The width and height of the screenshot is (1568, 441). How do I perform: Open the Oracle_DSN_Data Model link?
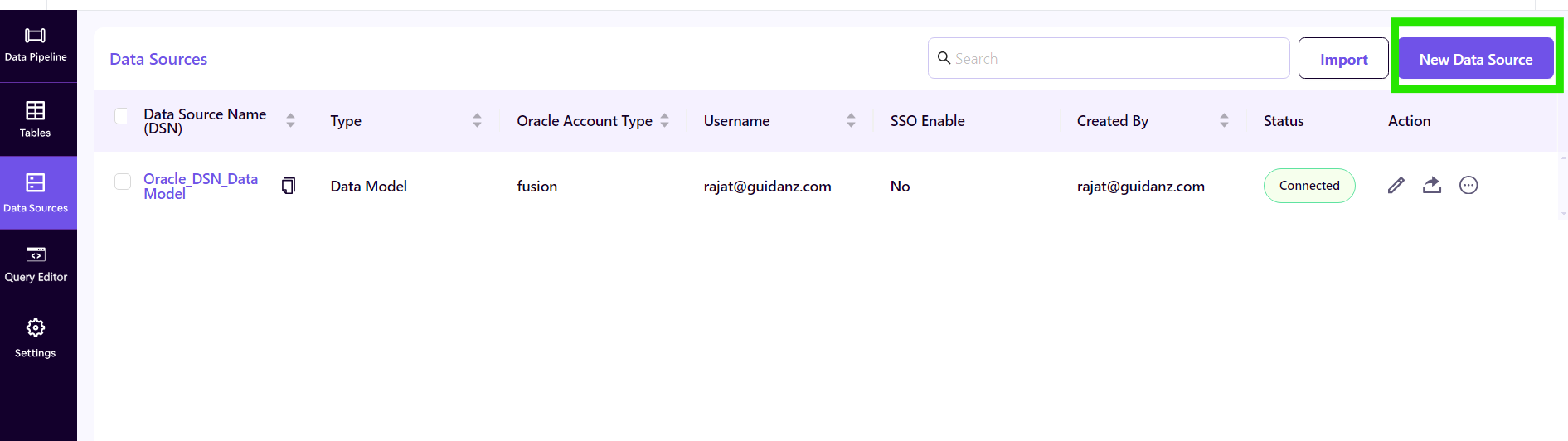201,186
